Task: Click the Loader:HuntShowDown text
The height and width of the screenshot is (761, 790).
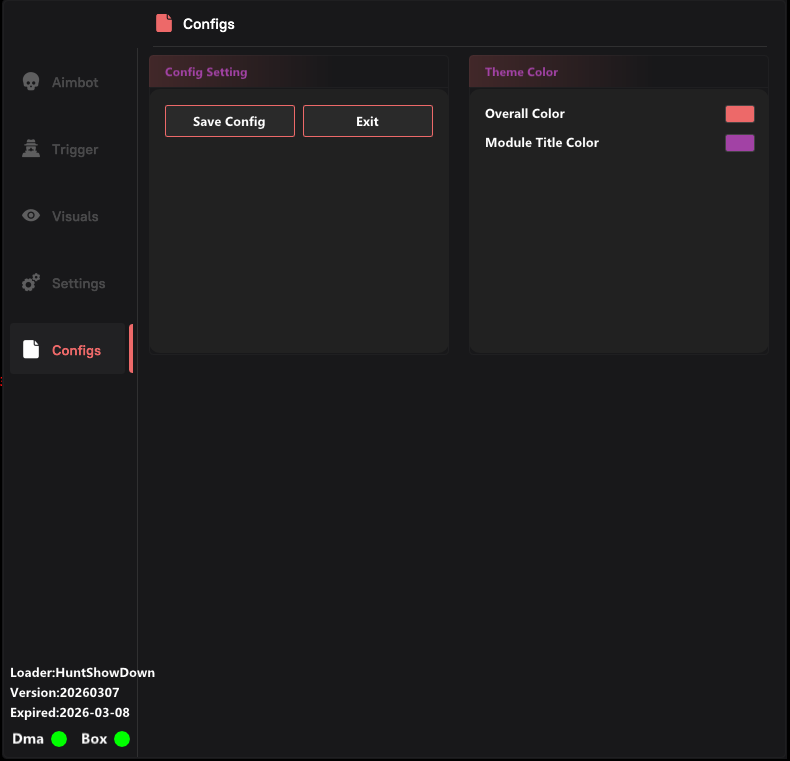Action: (x=82, y=673)
